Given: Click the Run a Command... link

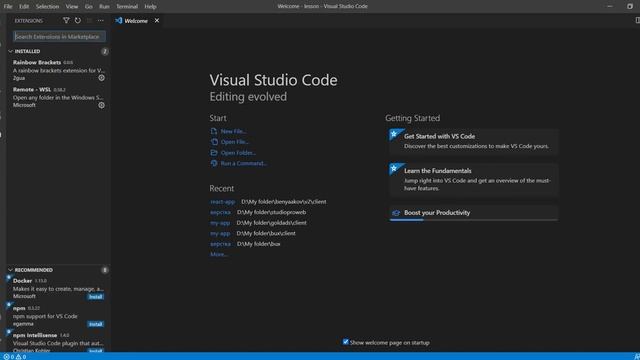Looking at the screenshot, I should (244, 163).
